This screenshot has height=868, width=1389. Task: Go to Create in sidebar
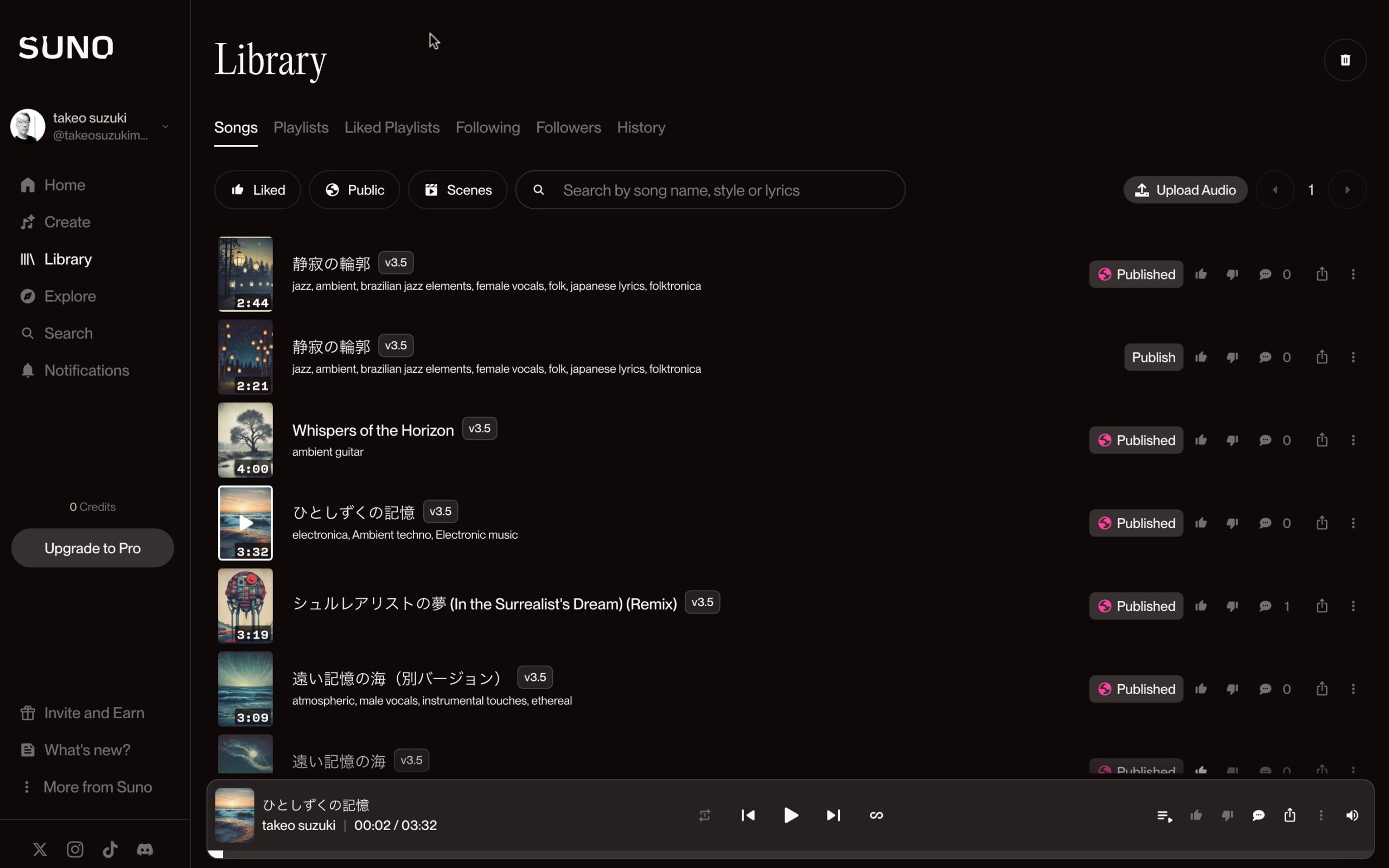coord(56,222)
